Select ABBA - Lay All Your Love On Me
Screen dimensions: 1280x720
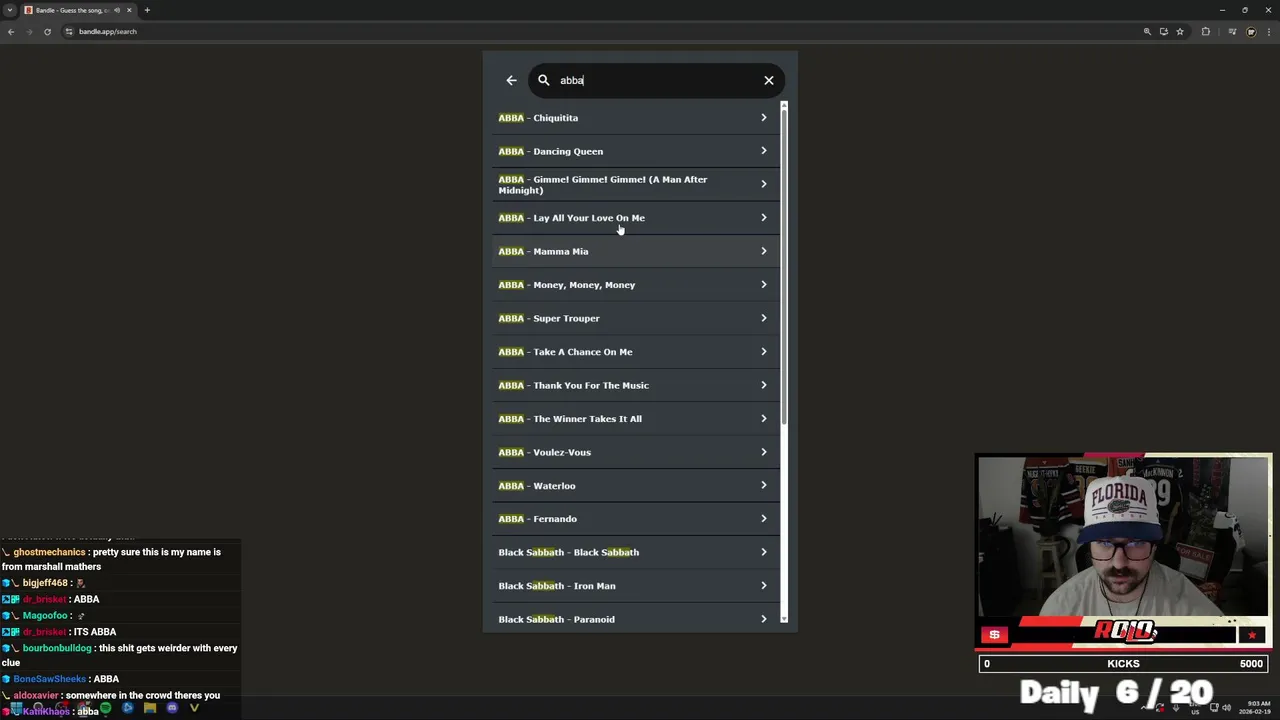coord(634,218)
